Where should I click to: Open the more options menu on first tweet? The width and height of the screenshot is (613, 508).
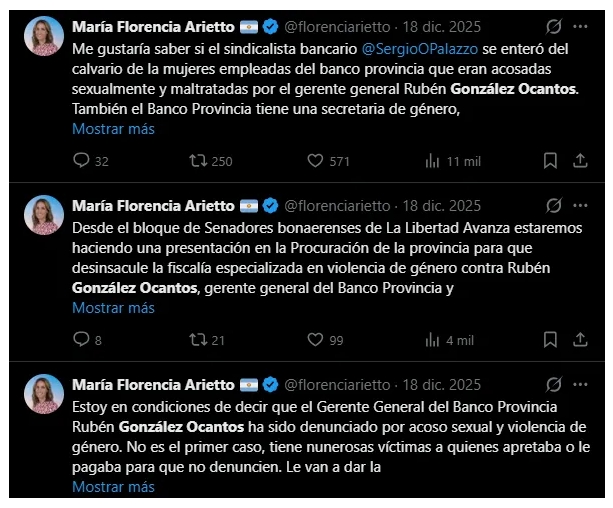click(582, 26)
